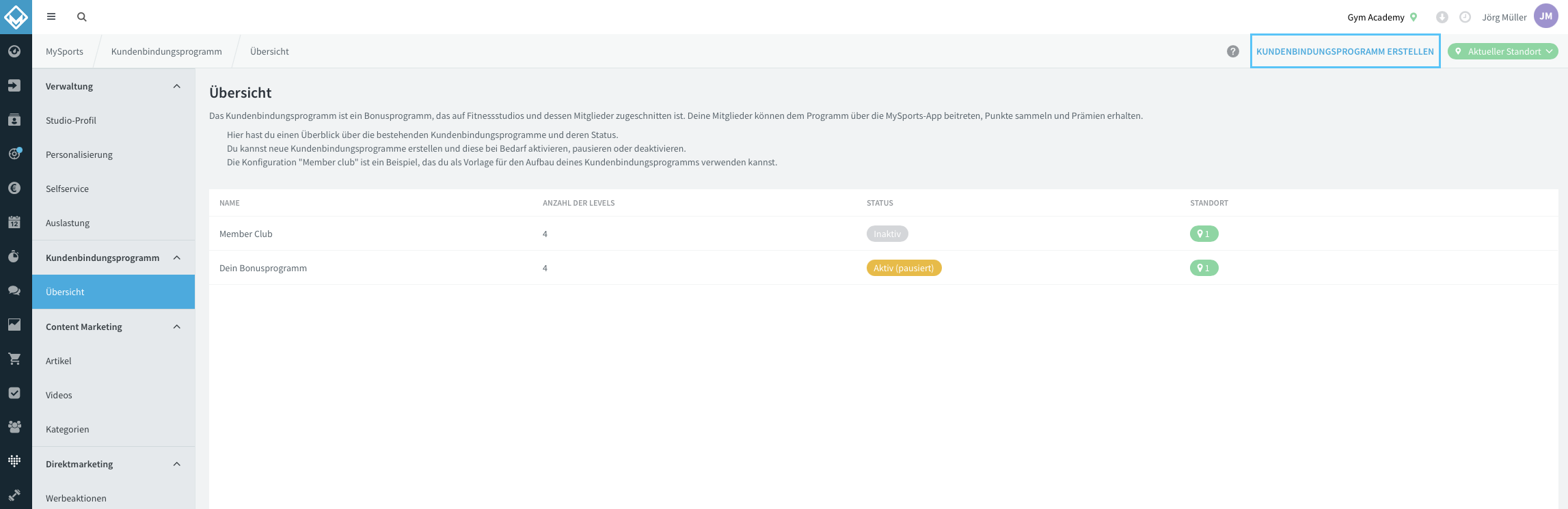Viewport: 1568px width, 509px height.
Task: Open the members group sidebar icon
Action: click(x=14, y=427)
